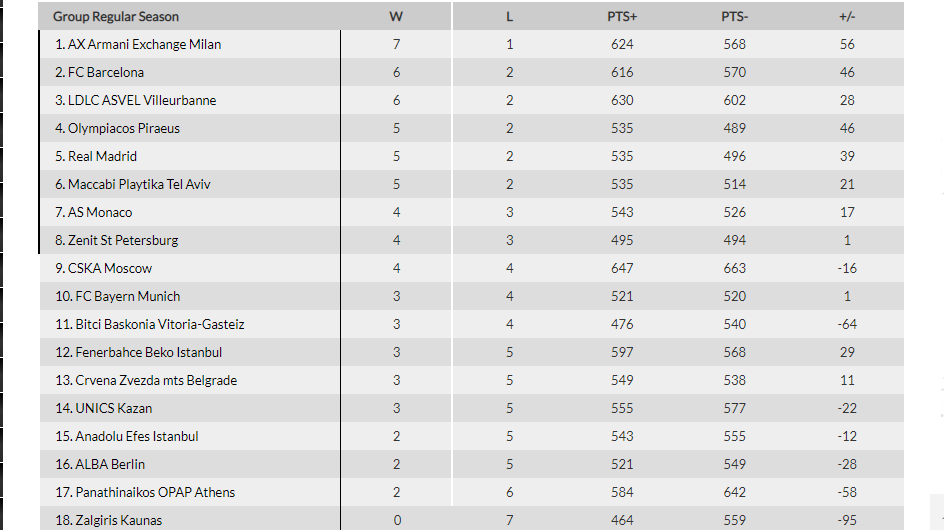Click AS Monaco team name
Viewport: 944px width, 530px height.
(x=100, y=212)
